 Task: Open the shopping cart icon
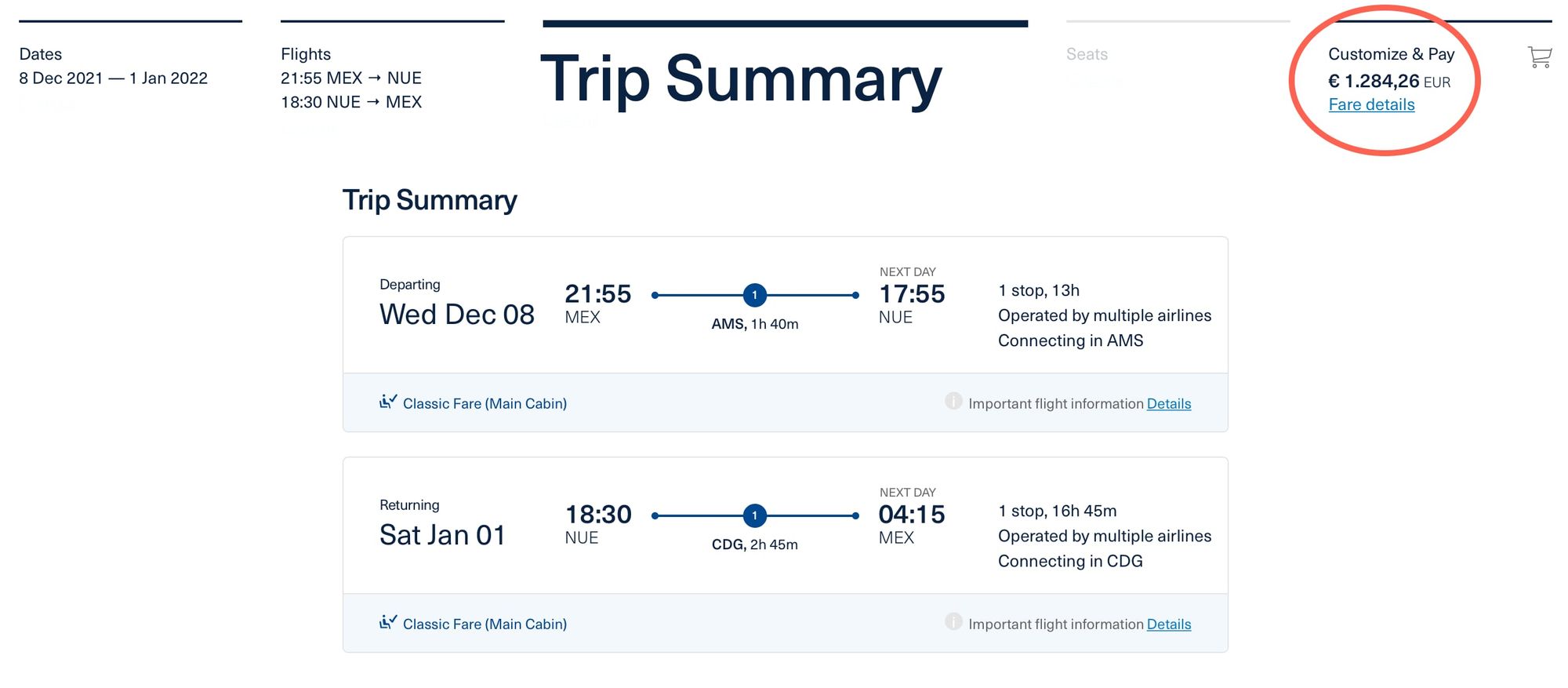1539,56
